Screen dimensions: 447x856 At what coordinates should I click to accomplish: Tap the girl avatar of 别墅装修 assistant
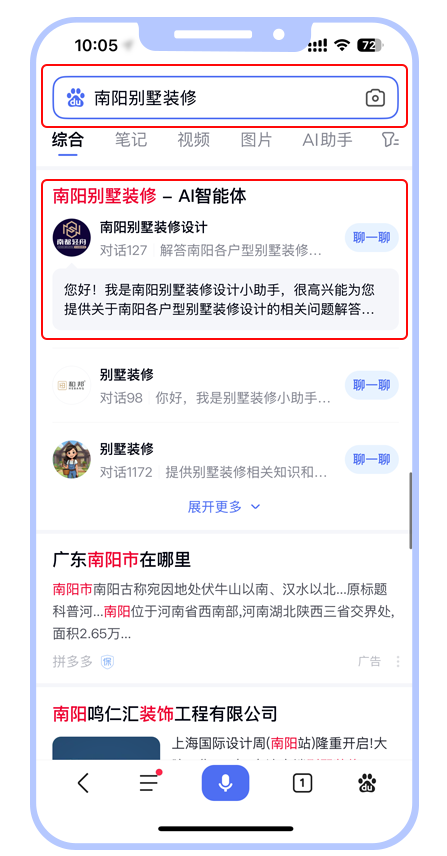(x=71, y=460)
